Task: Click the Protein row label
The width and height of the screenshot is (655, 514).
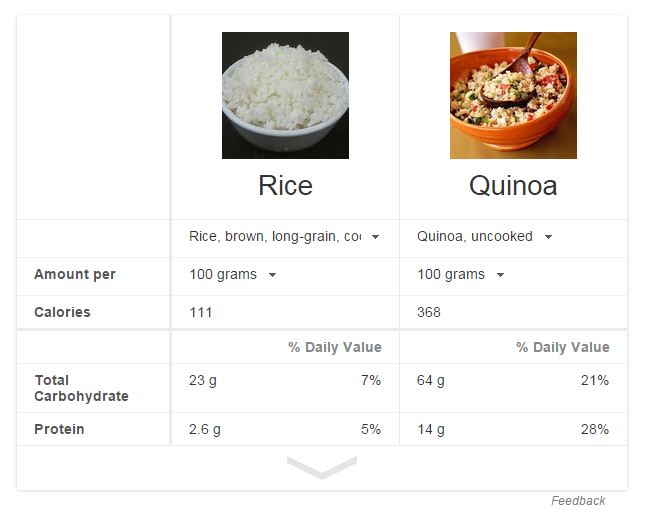Action: tap(59, 429)
